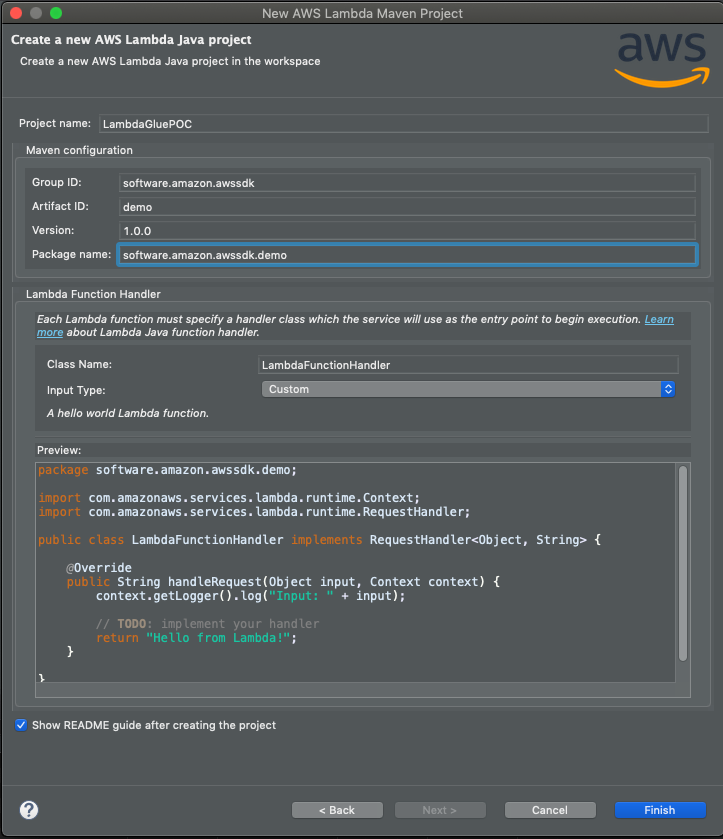Click the return "Hello from Lambda!" line
This screenshot has width=723, height=839.
pos(196,637)
